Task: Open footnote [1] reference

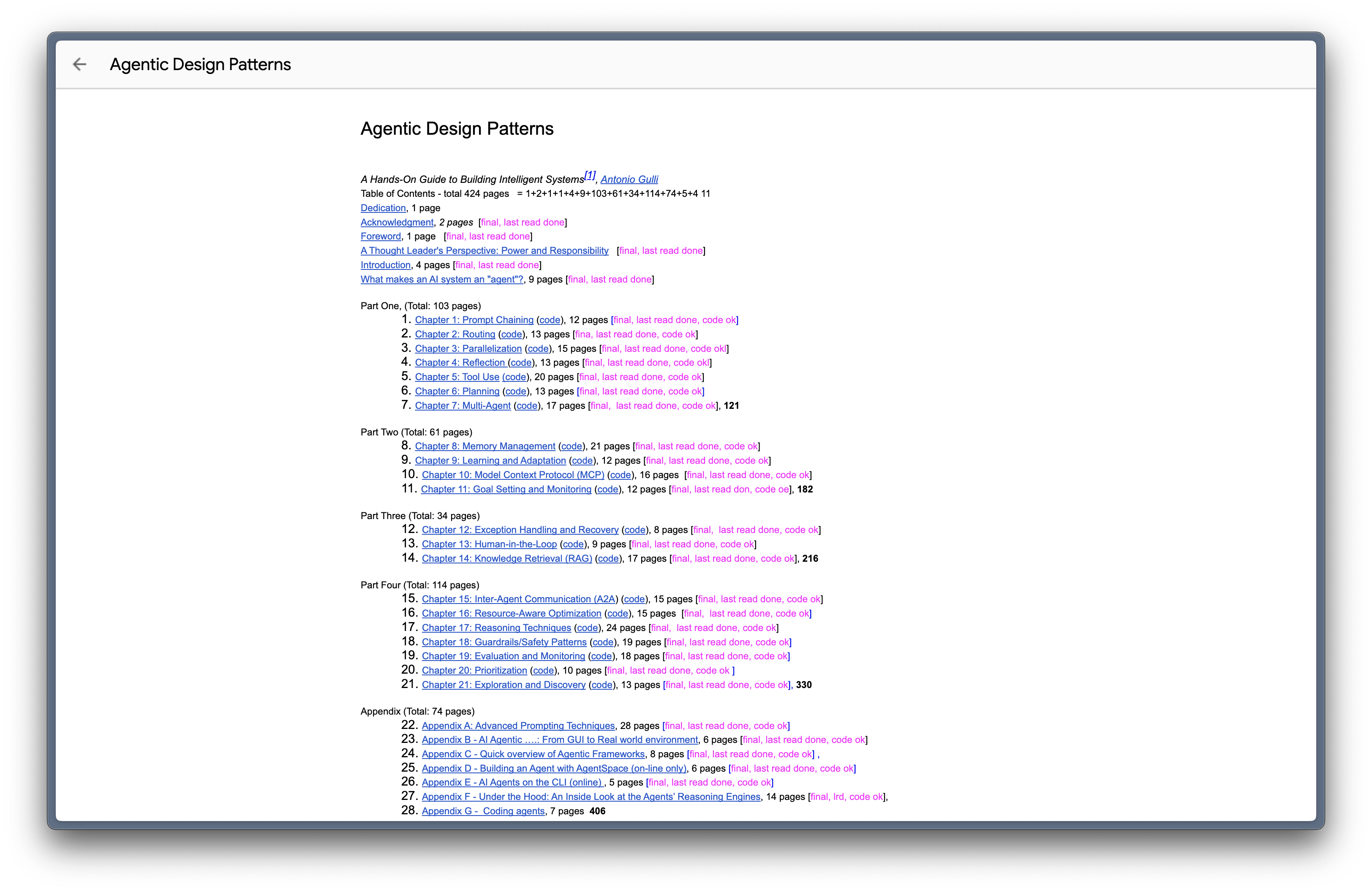Action: 590,175
